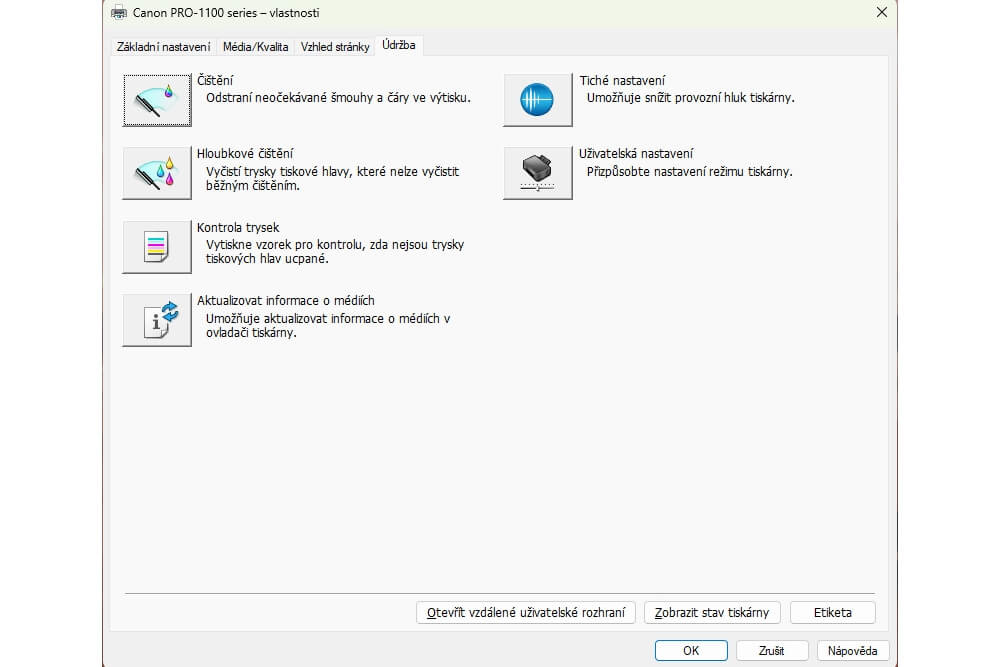
Task: Click Aktualizovat informace o médiích icon
Action: [x=157, y=320]
